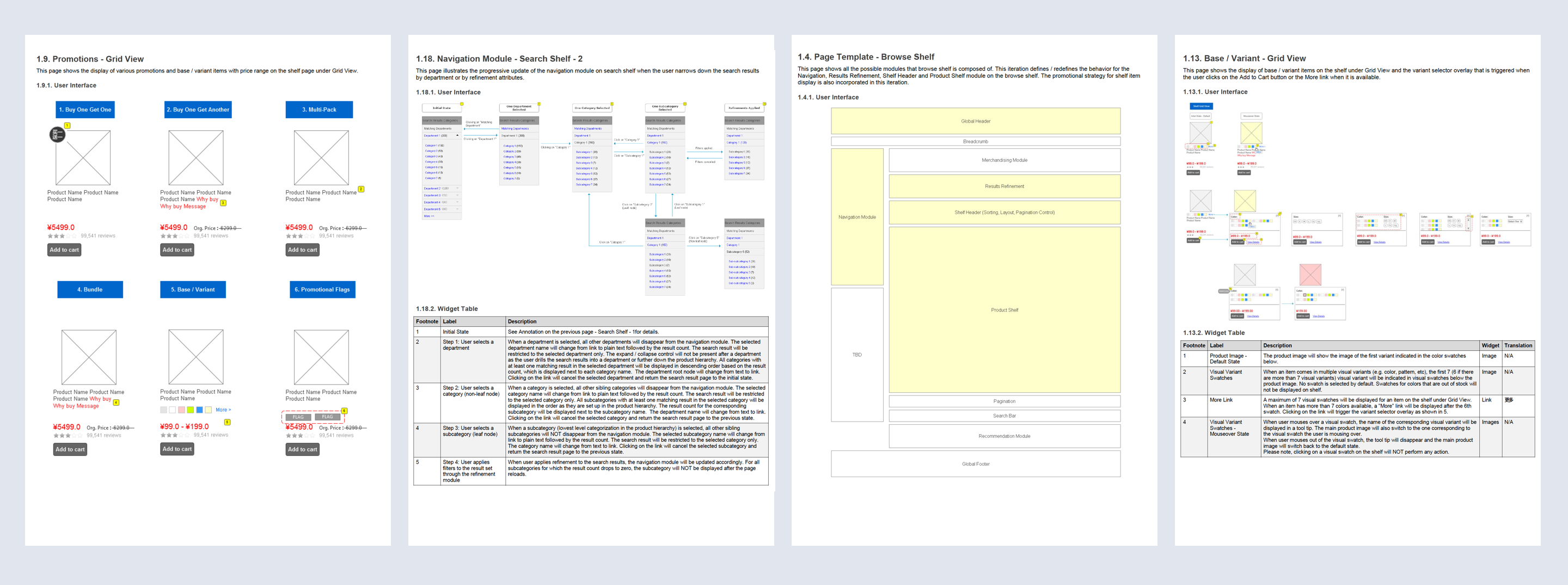Select the '1. Buy One Get One' header tab
Image resolution: width=1568 pixels, height=585 pixels.
coord(85,109)
